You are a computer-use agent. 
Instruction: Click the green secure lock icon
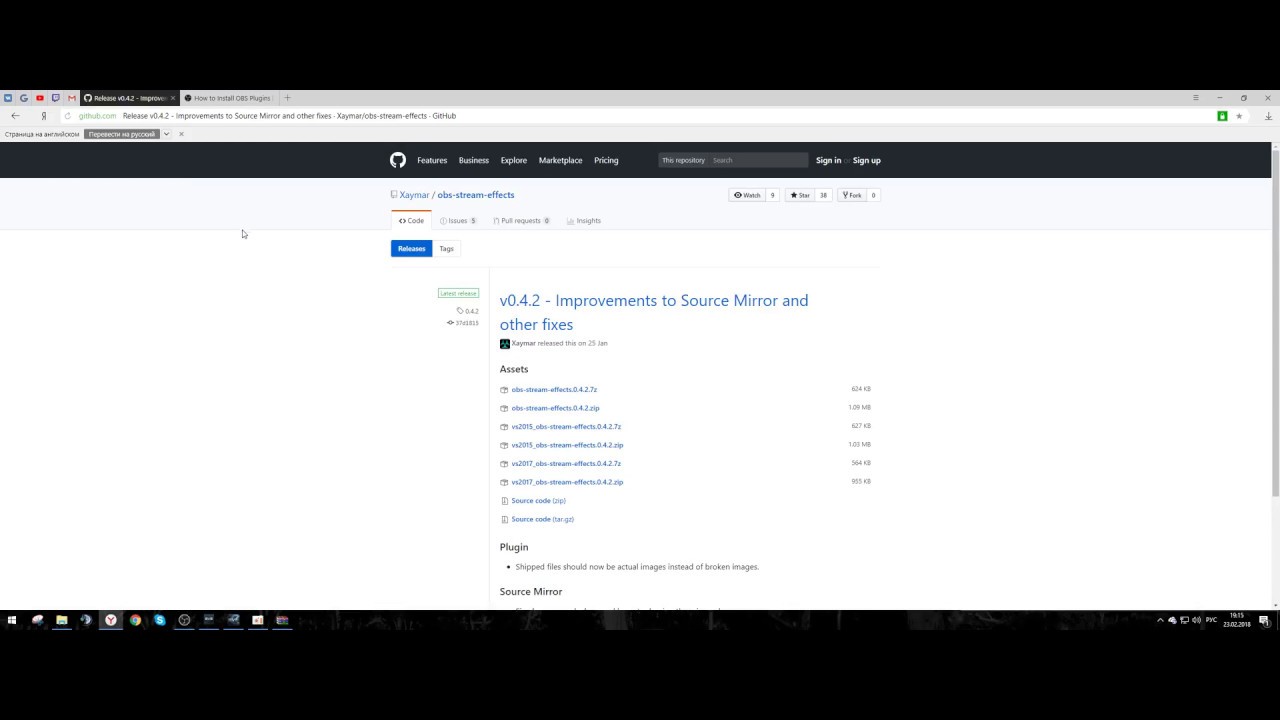pyautogui.click(x=1222, y=116)
